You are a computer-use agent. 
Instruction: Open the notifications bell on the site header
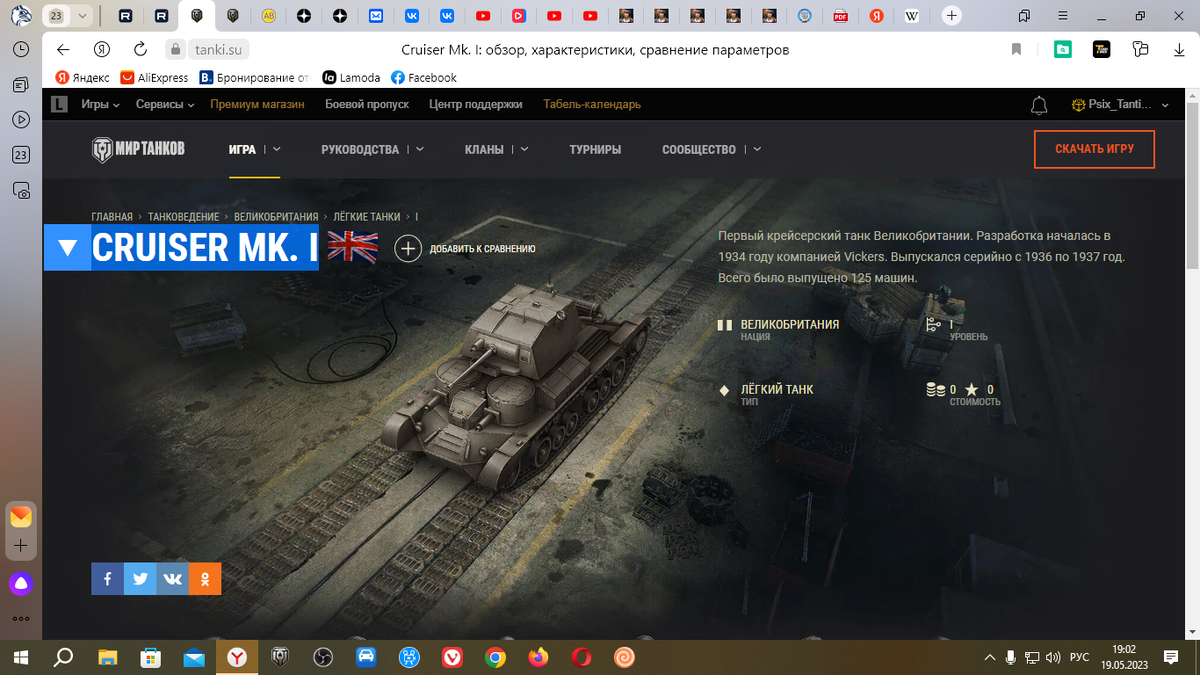1040,105
